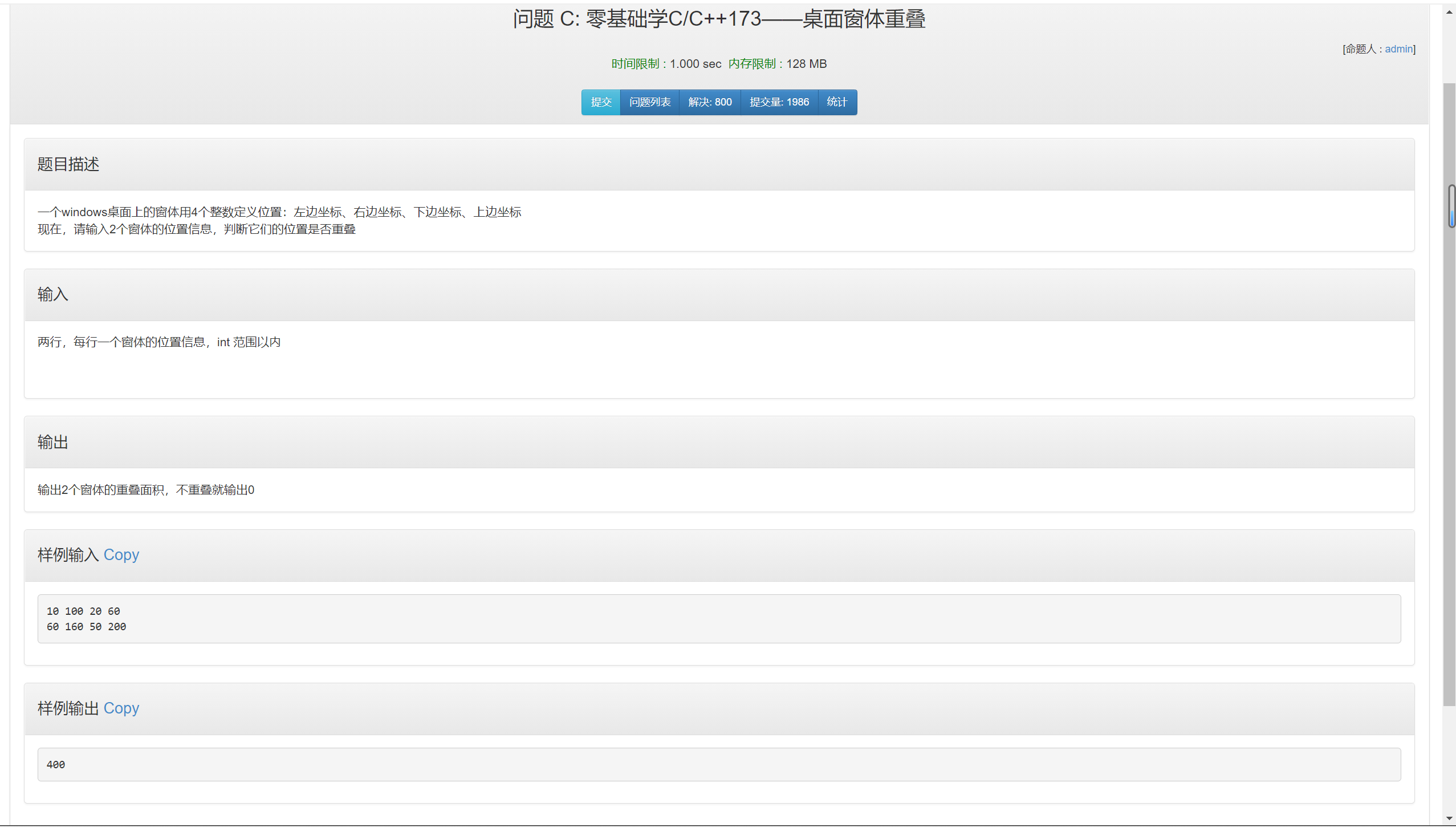Open the 统计 statistics page
The height and width of the screenshot is (827, 1456).
836,102
